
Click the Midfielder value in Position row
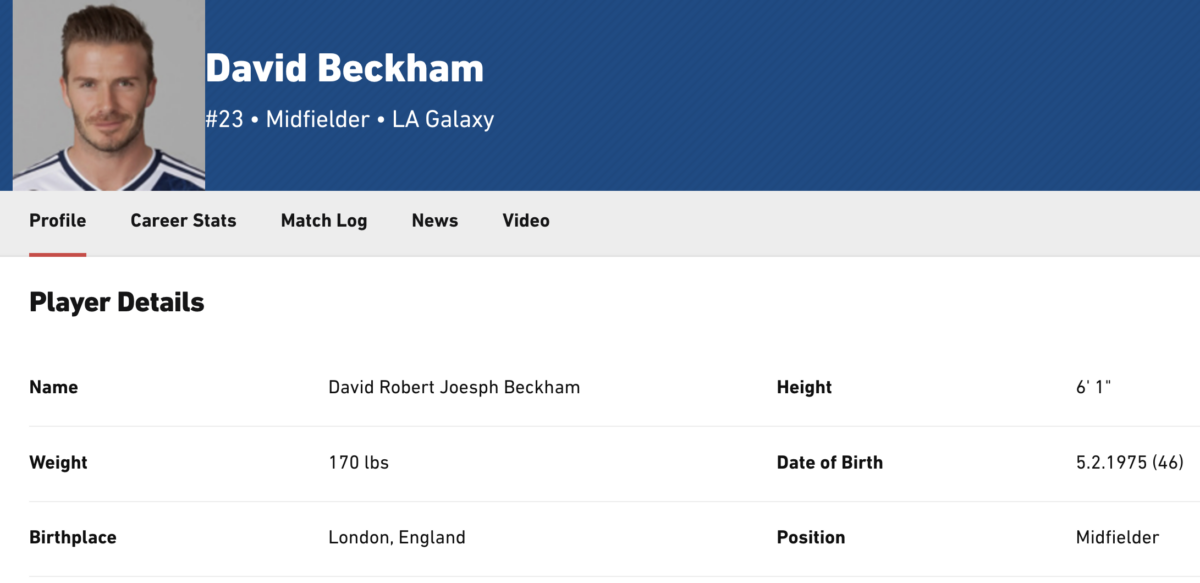point(1118,538)
